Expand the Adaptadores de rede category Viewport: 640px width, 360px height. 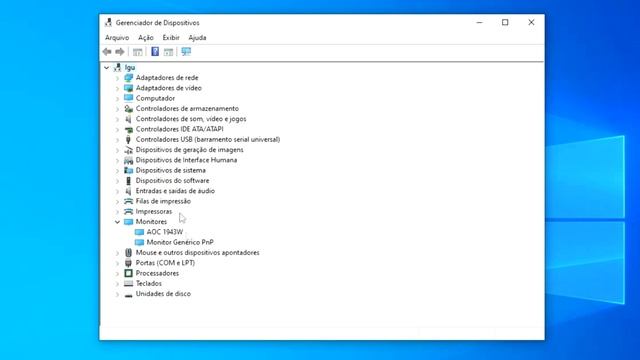click(118, 78)
